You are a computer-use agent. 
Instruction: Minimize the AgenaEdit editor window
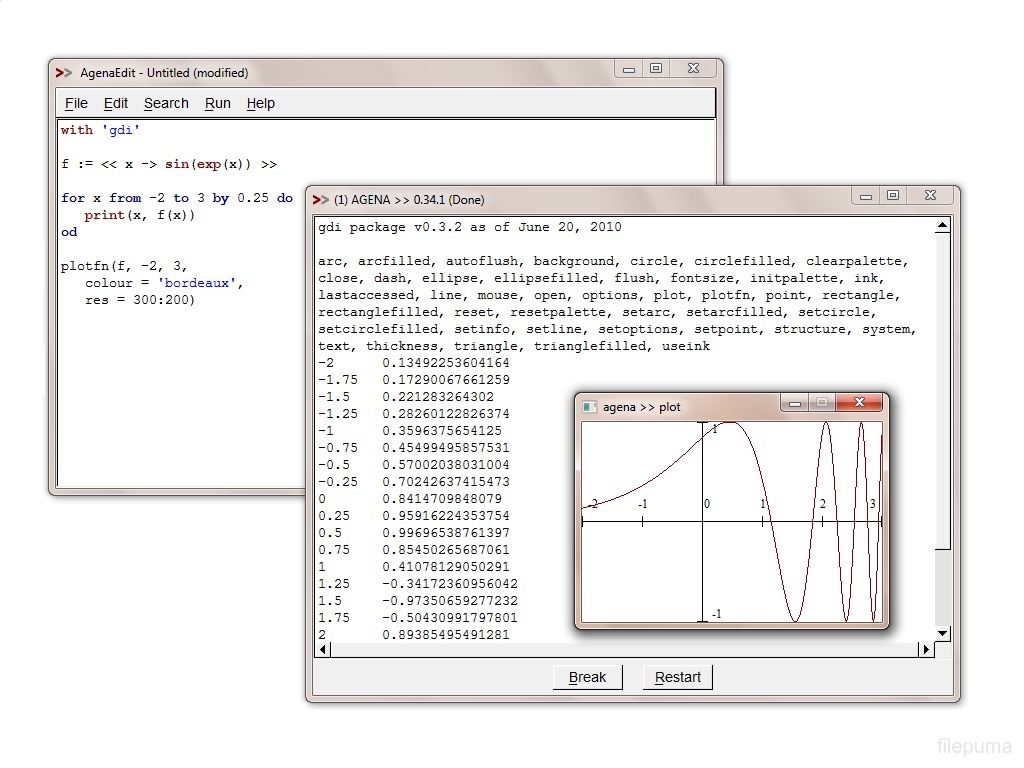point(629,70)
